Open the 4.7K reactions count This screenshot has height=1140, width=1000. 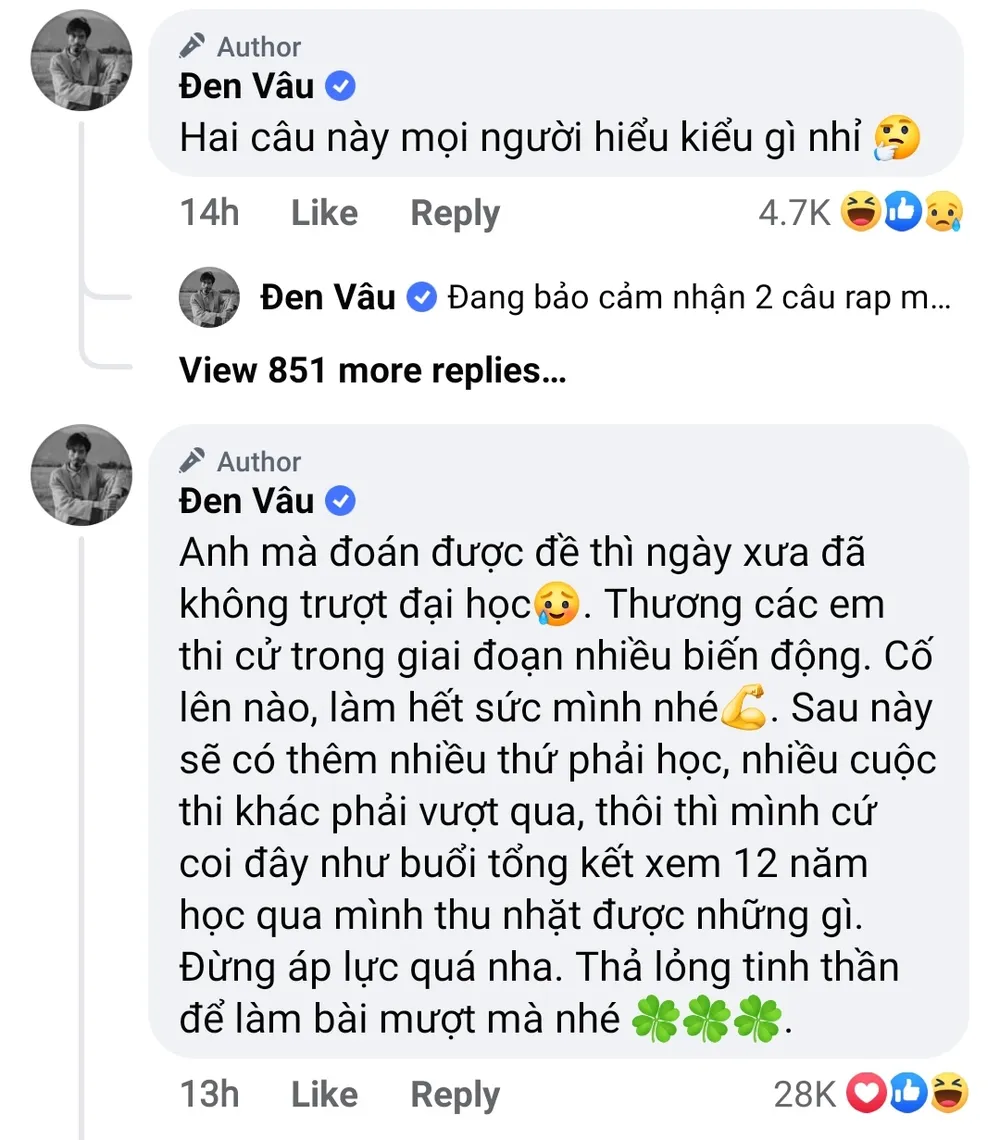point(795,213)
